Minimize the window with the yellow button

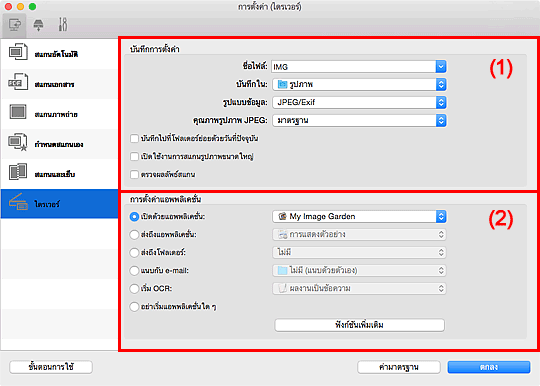point(20,7)
